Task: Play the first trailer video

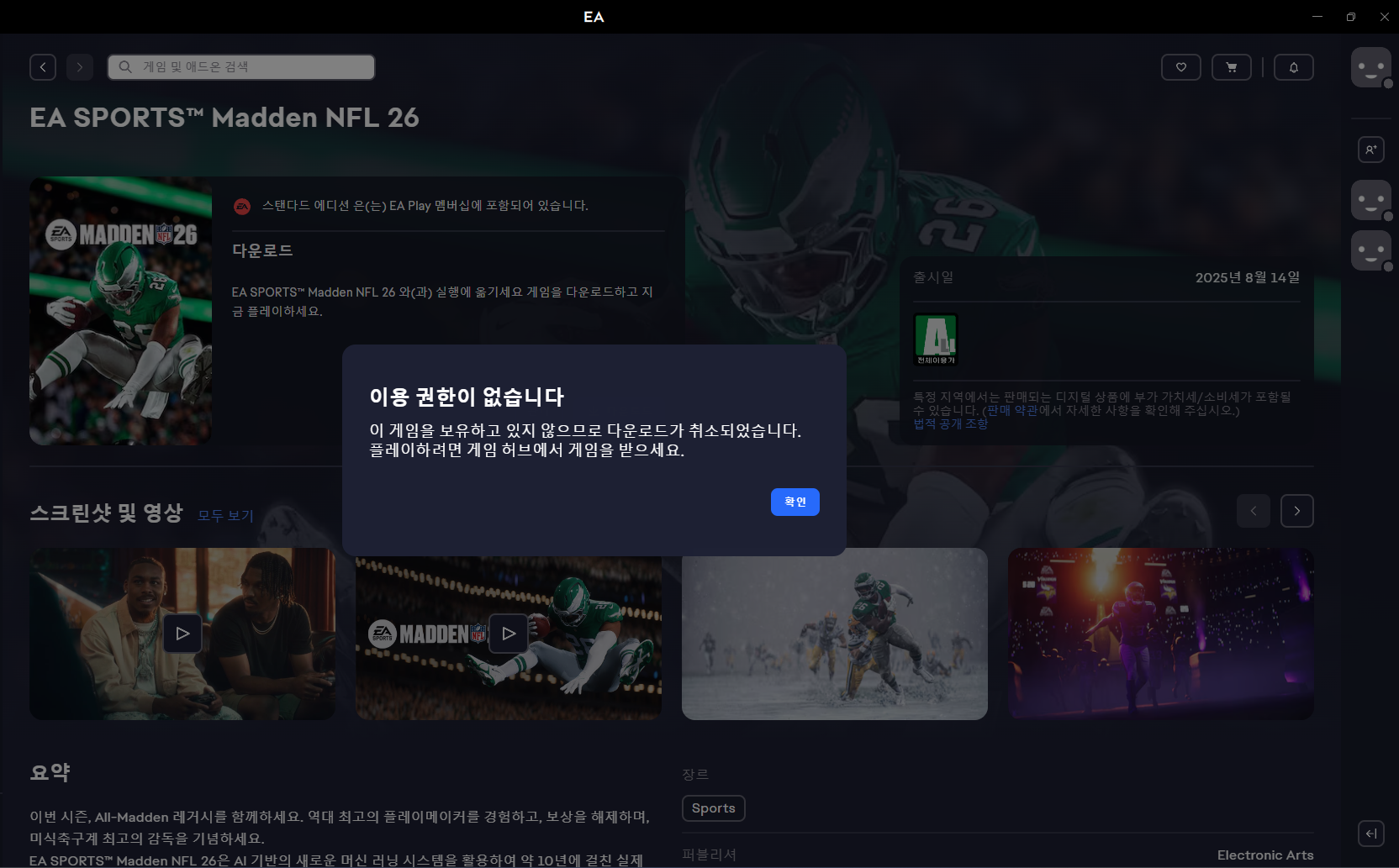Action: click(x=182, y=634)
